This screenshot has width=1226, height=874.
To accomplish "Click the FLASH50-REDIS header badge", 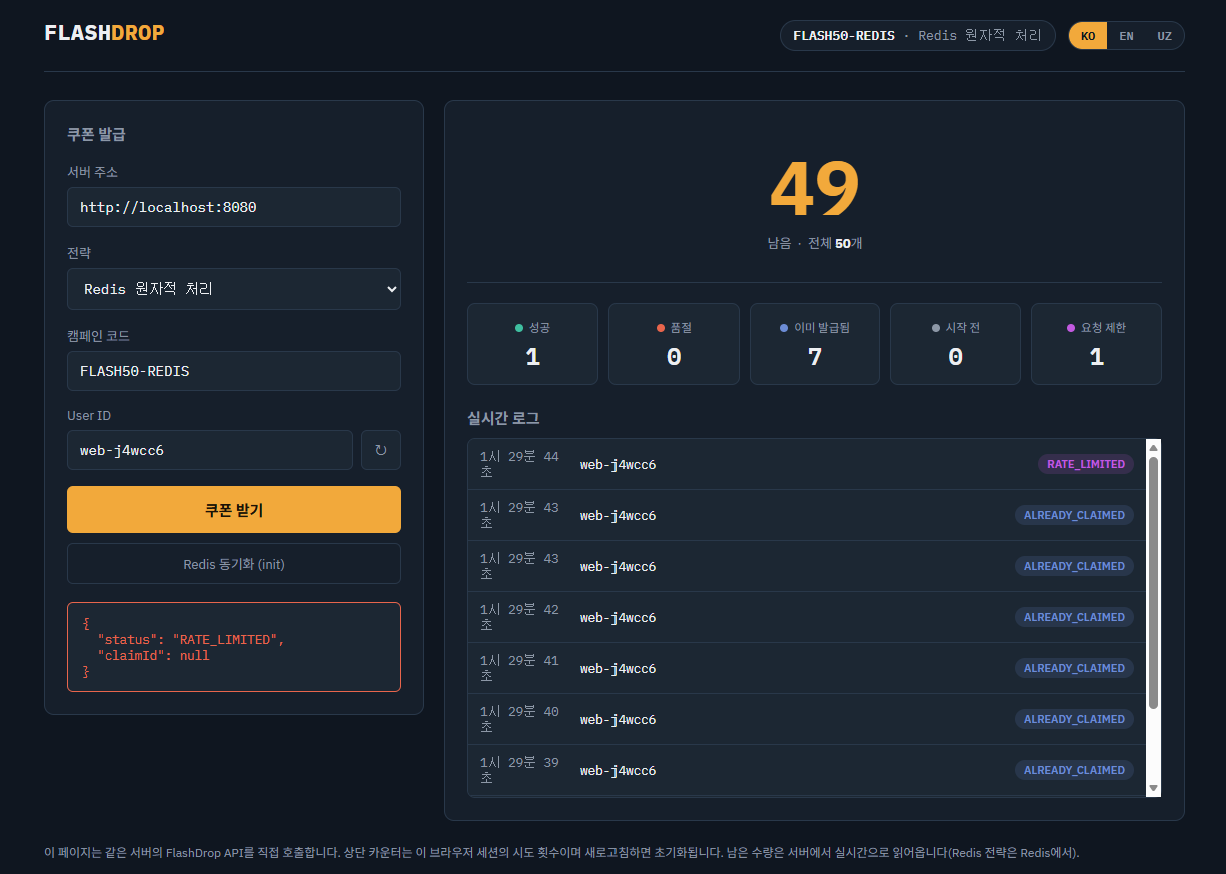I will coord(918,36).
